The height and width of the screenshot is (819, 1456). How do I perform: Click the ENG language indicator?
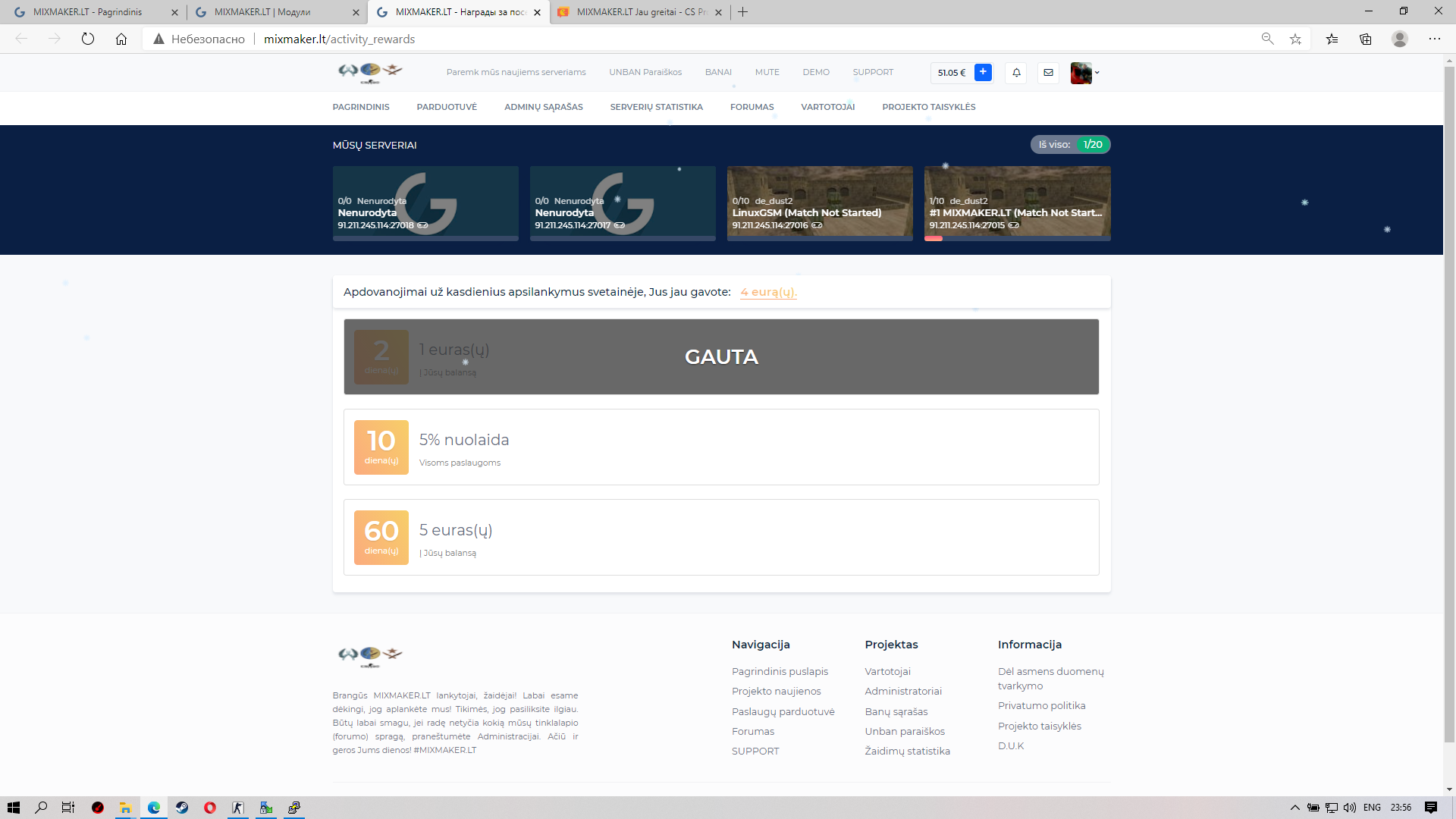1372,808
